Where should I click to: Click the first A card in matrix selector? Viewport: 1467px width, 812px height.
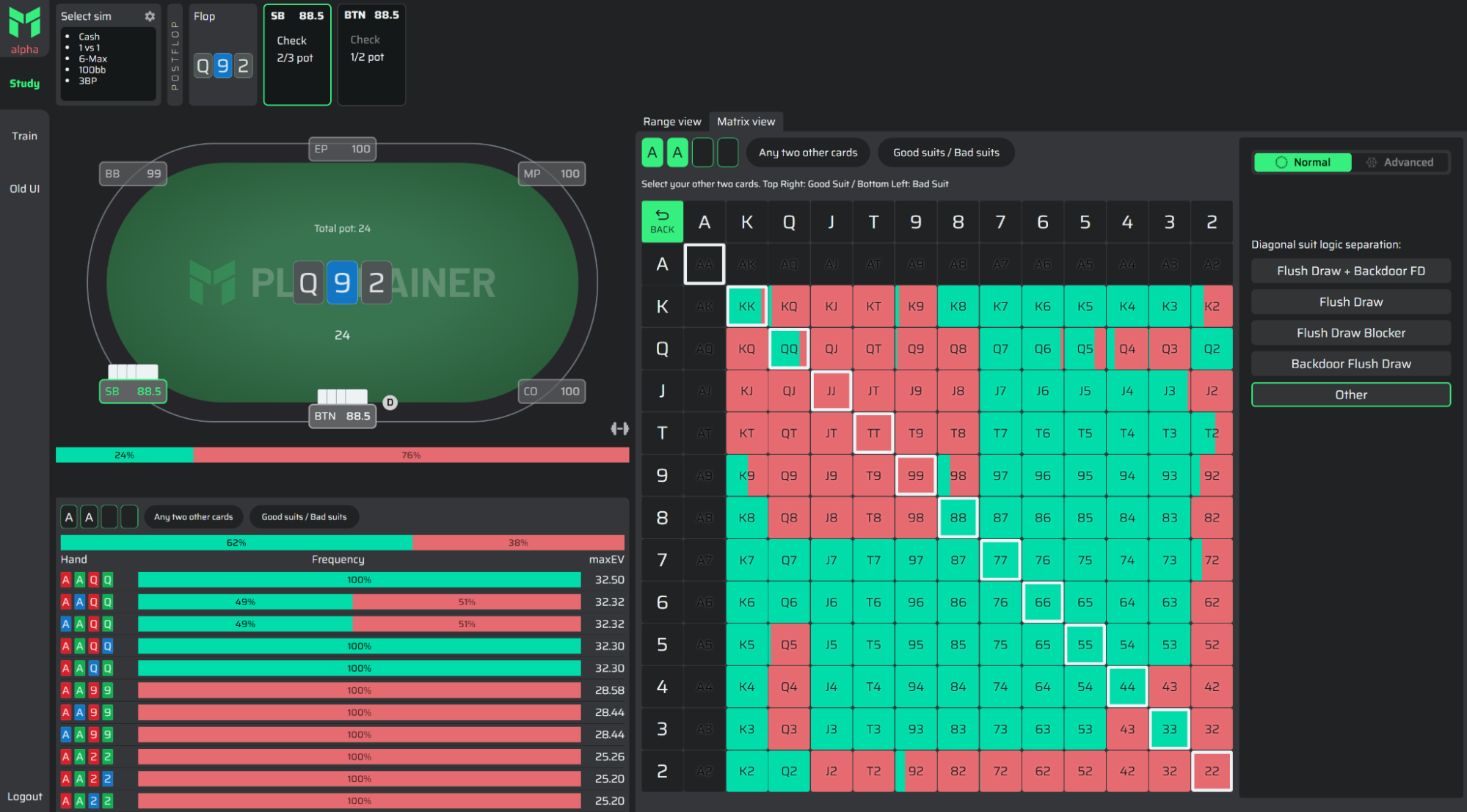652,153
